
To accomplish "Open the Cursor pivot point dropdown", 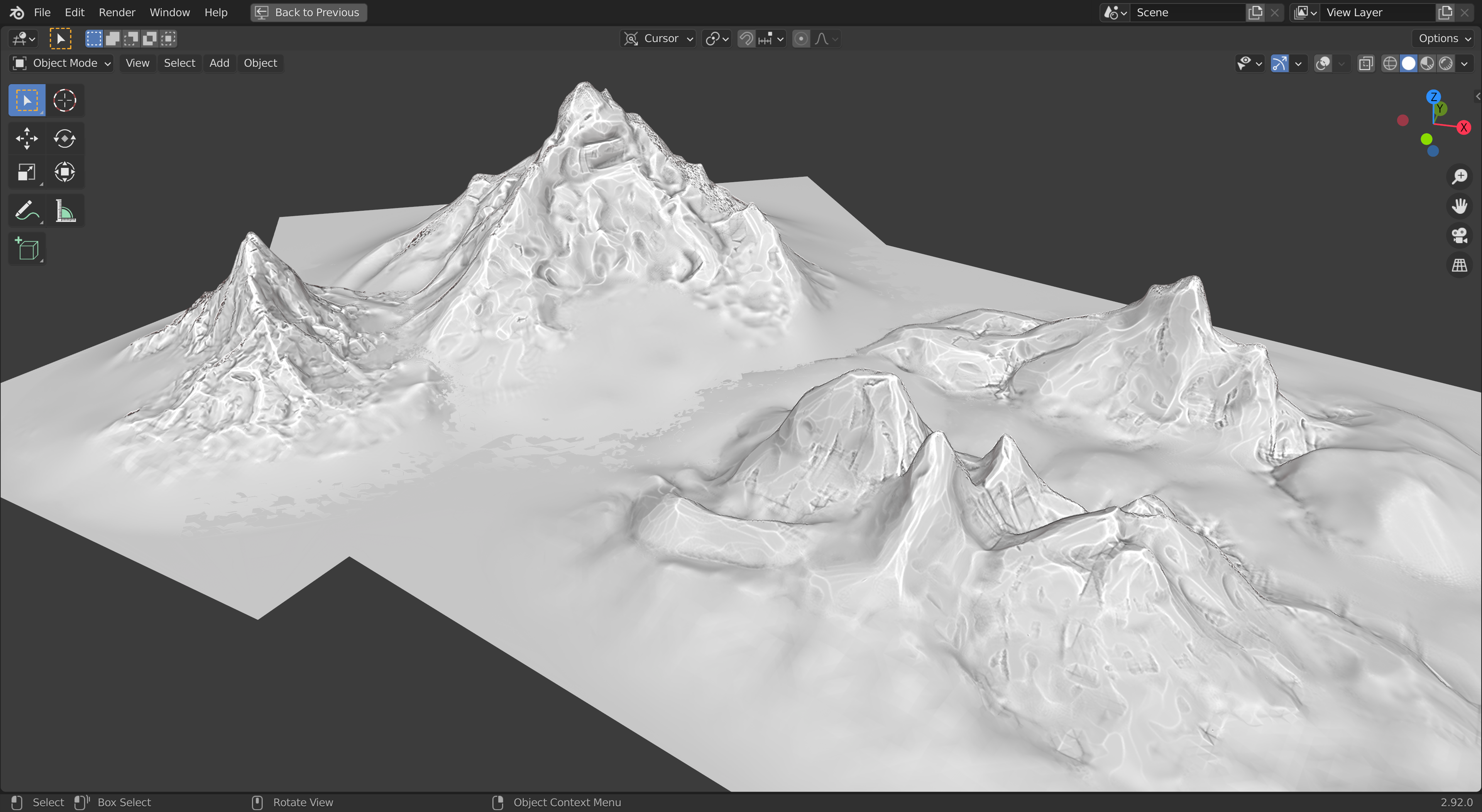I will pos(658,39).
